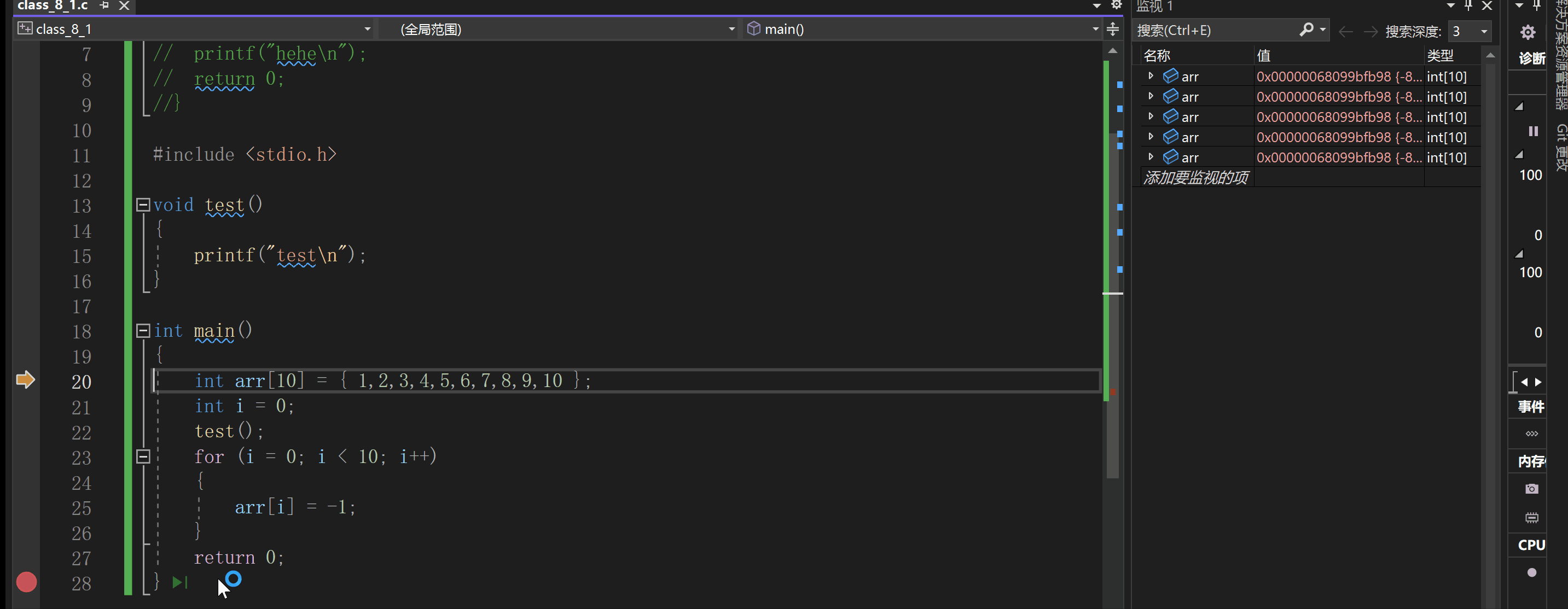Viewport: 1568px width, 609px height.
Task: Open the global scope (全局范围) dropdown
Action: click(731, 29)
